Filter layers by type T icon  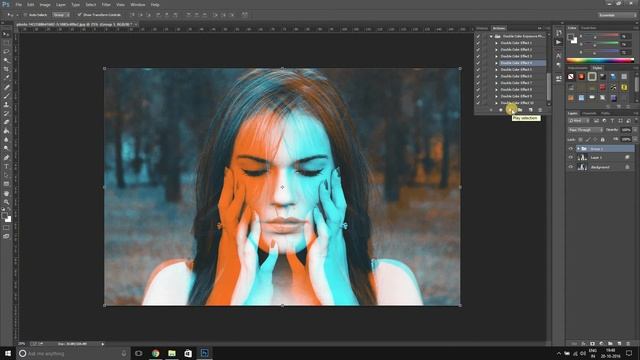pos(612,121)
